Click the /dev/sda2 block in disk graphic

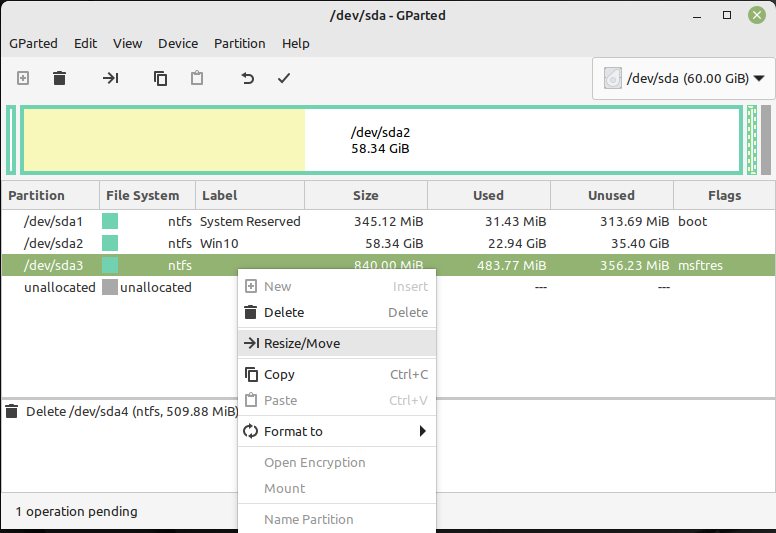click(381, 140)
